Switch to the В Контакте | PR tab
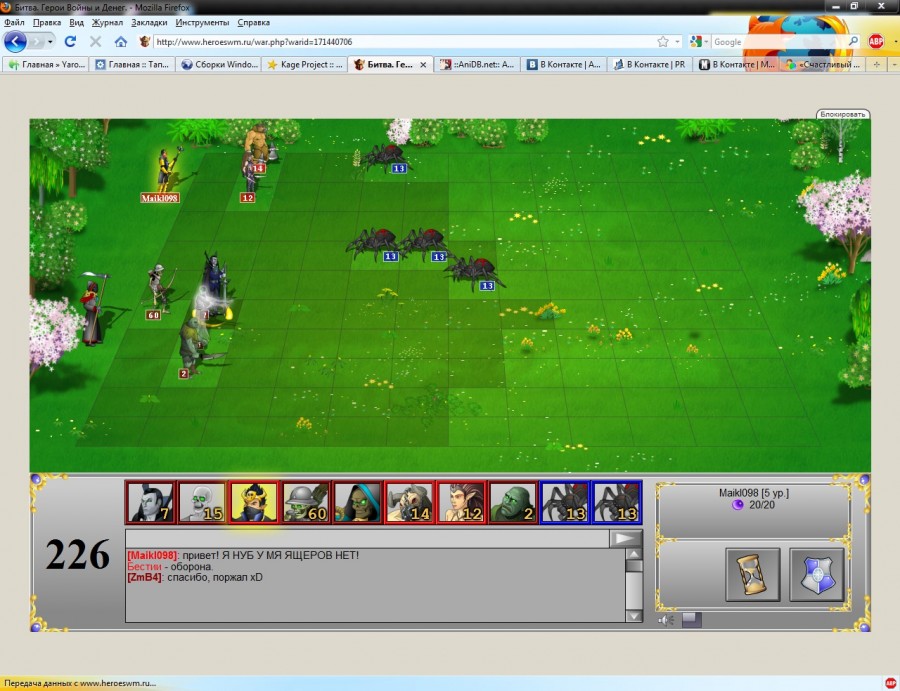 coord(650,64)
